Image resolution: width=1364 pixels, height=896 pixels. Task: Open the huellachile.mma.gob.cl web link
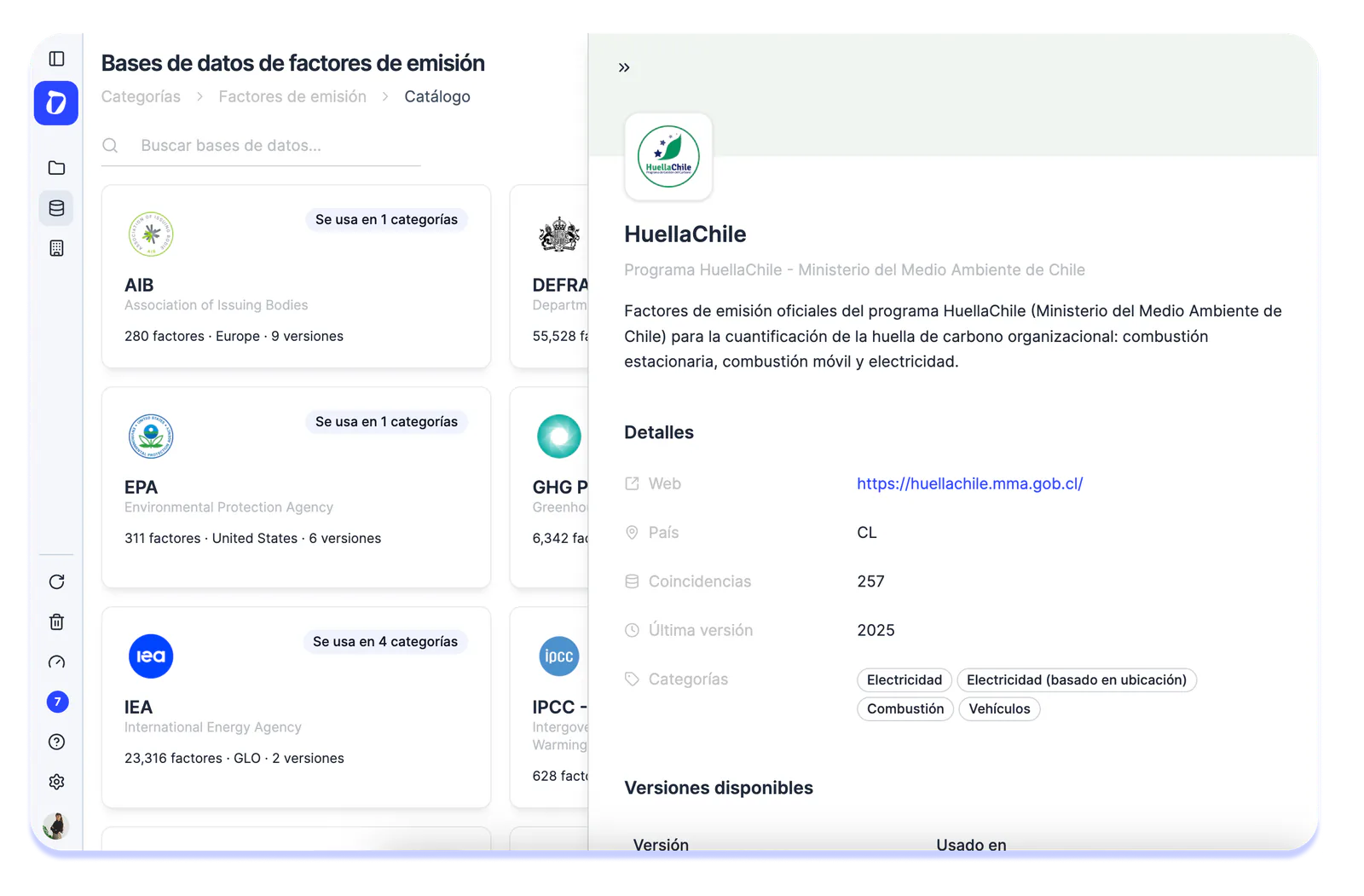tap(969, 483)
